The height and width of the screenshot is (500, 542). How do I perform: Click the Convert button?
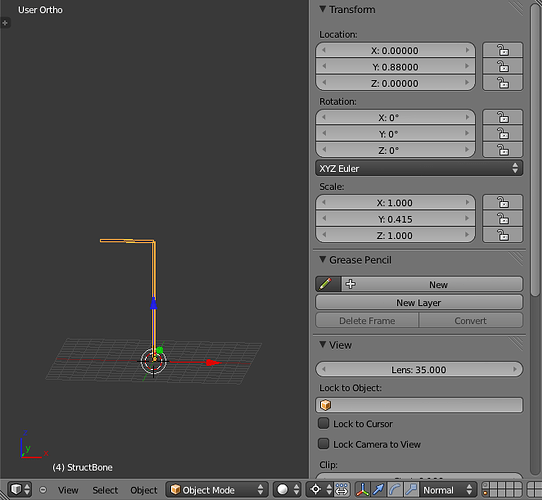coord(471,321)
